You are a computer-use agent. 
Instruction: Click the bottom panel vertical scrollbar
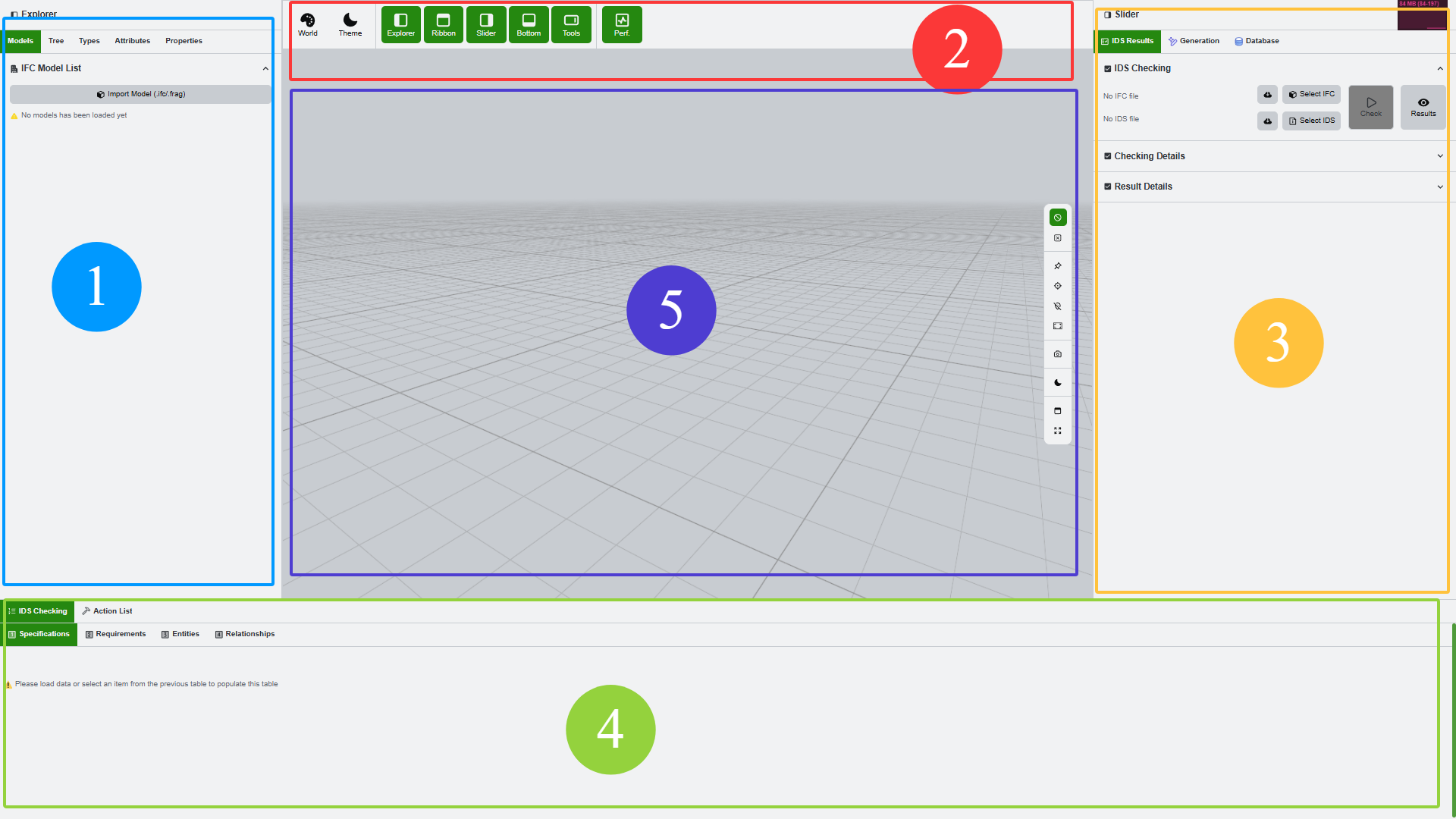[x=1453, y=720]
